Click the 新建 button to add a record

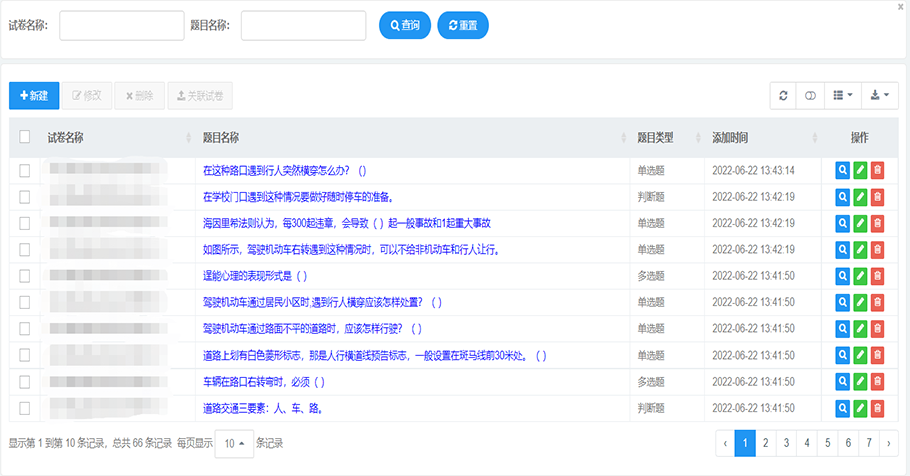click(x=33, y=95)
